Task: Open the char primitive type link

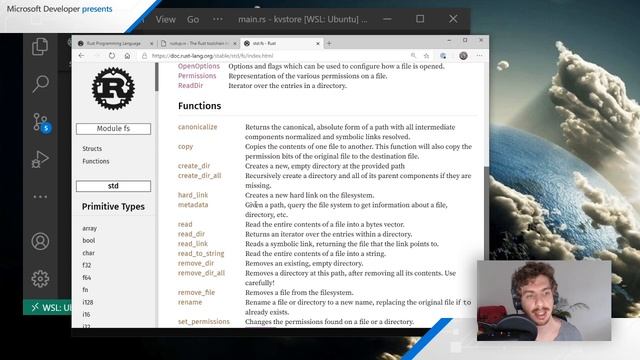Action: [88, 253]
